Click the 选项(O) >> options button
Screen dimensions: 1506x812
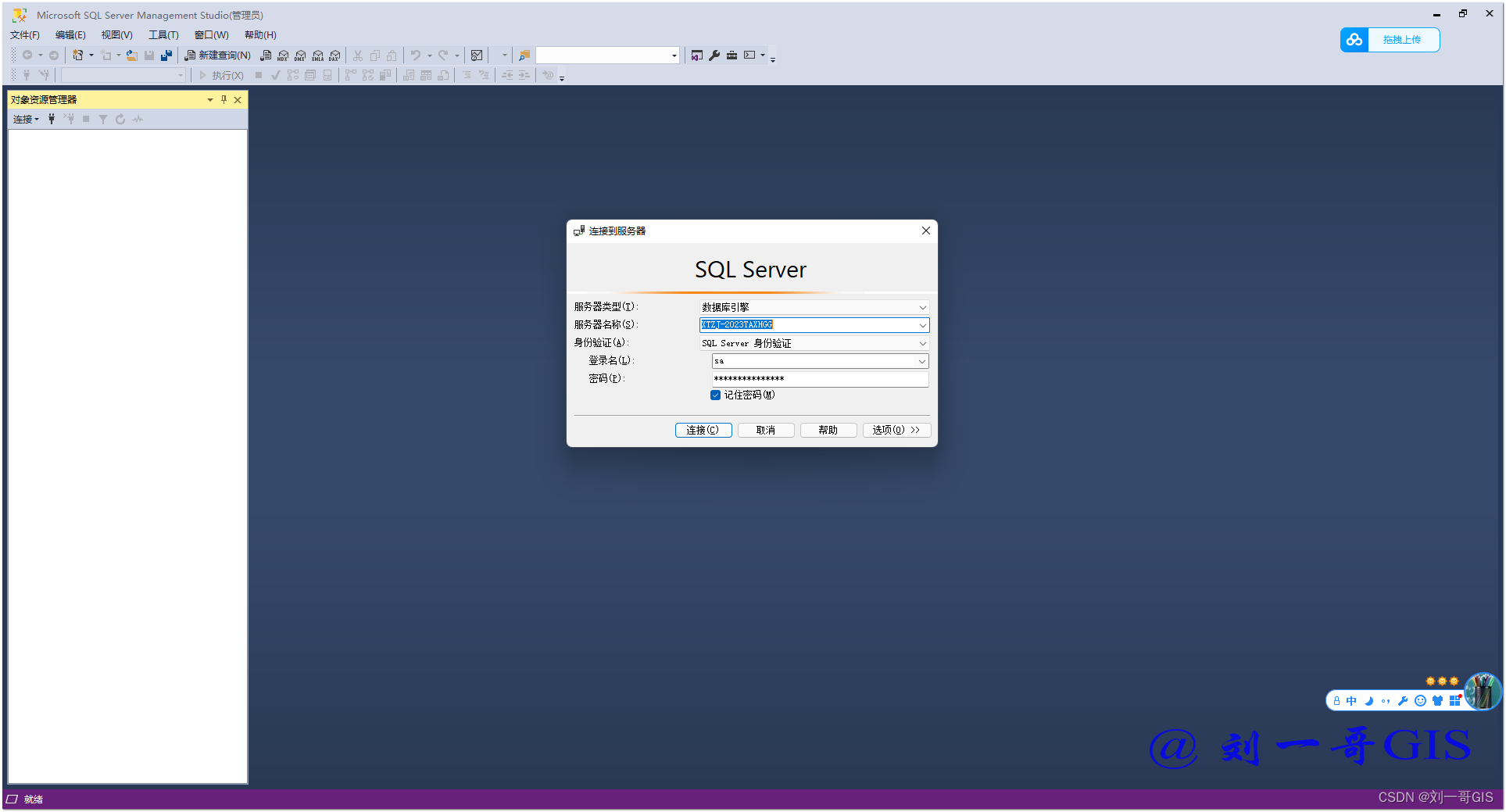point(896,431)
